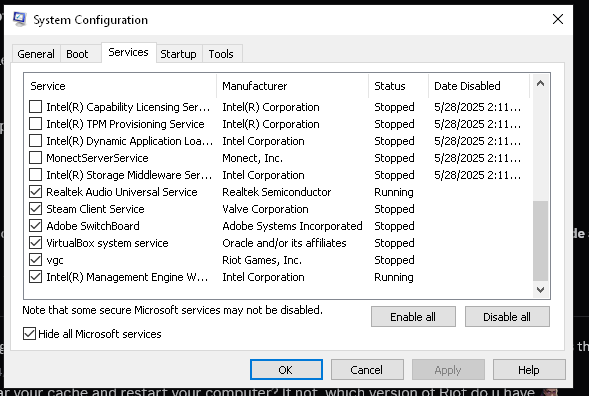
Task: Uncheck VirtualBox system service
Action: click(36, 243)
